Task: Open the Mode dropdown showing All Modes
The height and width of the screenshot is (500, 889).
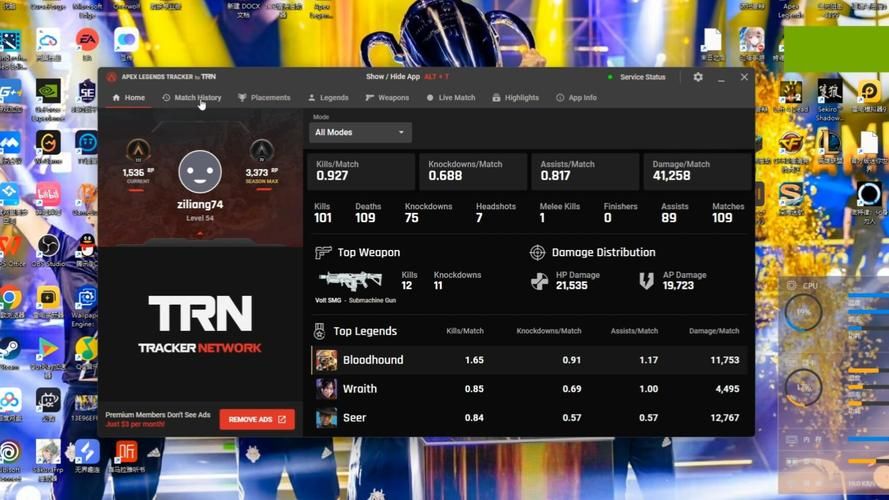Action: pos(360,132)
